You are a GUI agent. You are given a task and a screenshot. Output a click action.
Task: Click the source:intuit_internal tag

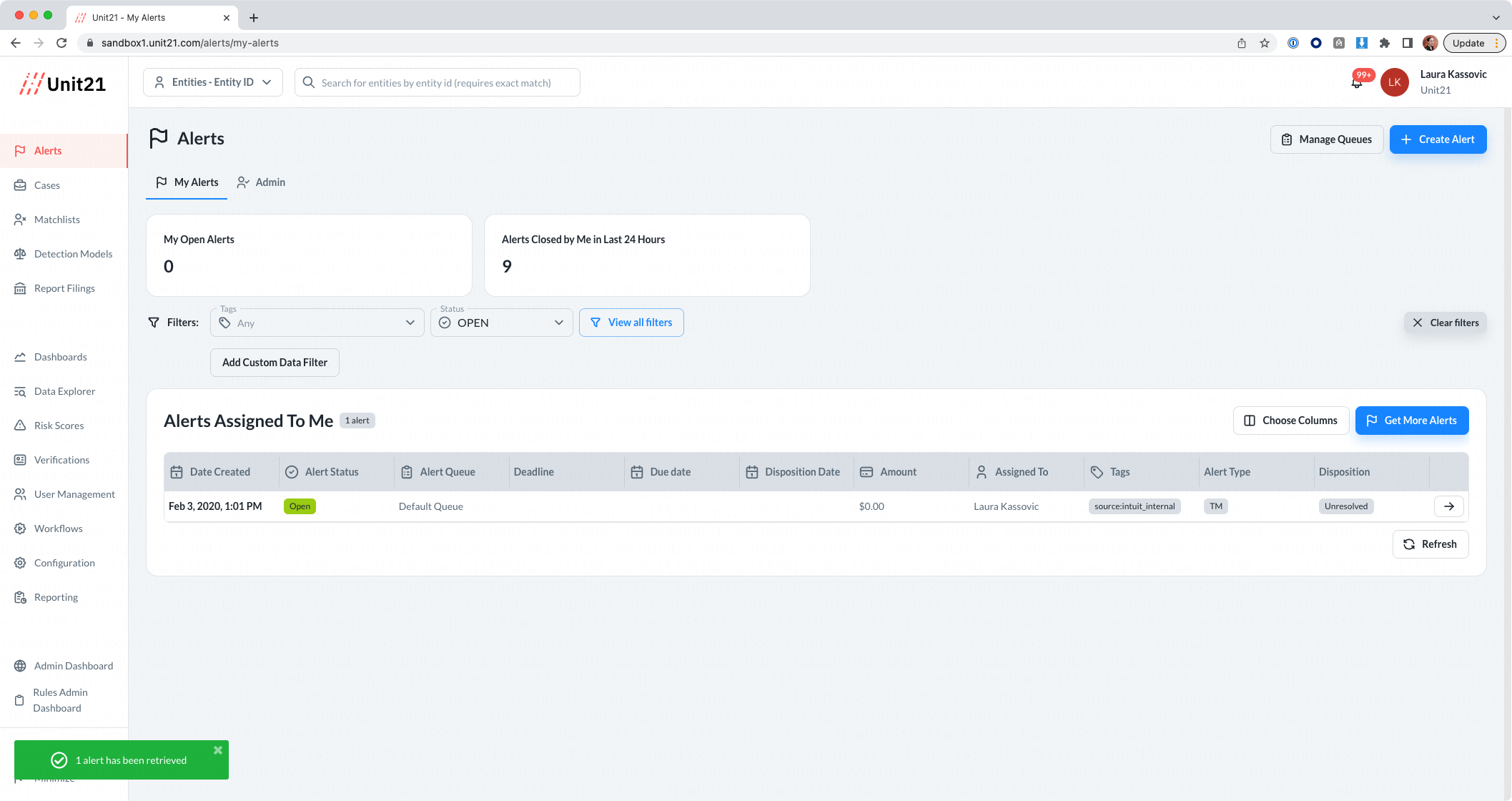[1135, 506]
